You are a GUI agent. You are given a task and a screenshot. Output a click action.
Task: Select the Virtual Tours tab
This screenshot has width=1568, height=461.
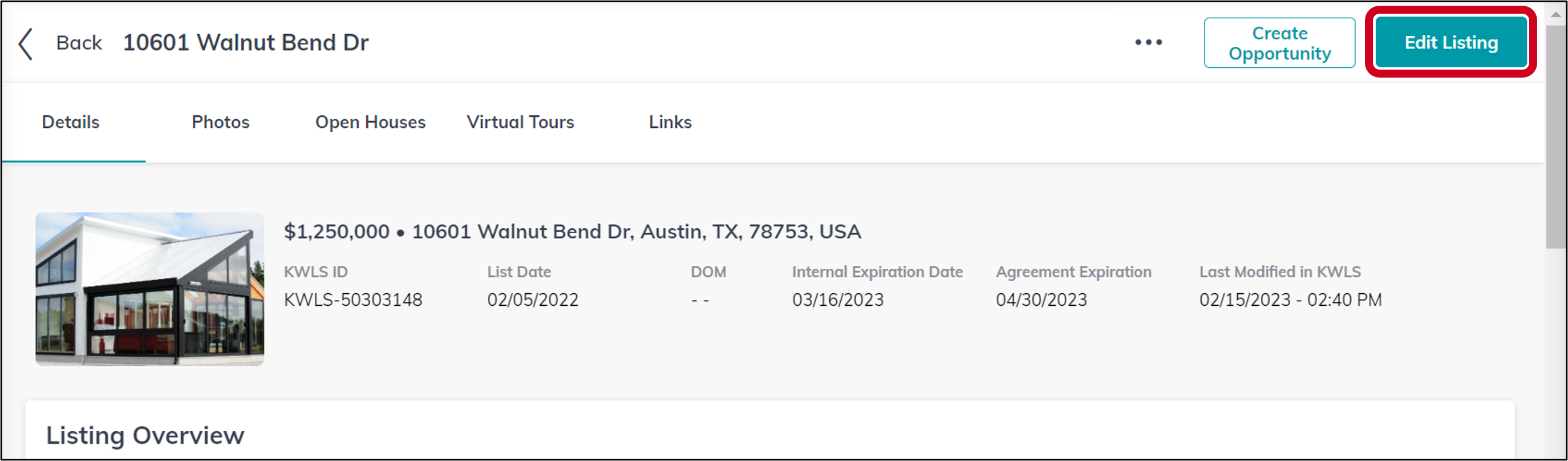[520, 123]
